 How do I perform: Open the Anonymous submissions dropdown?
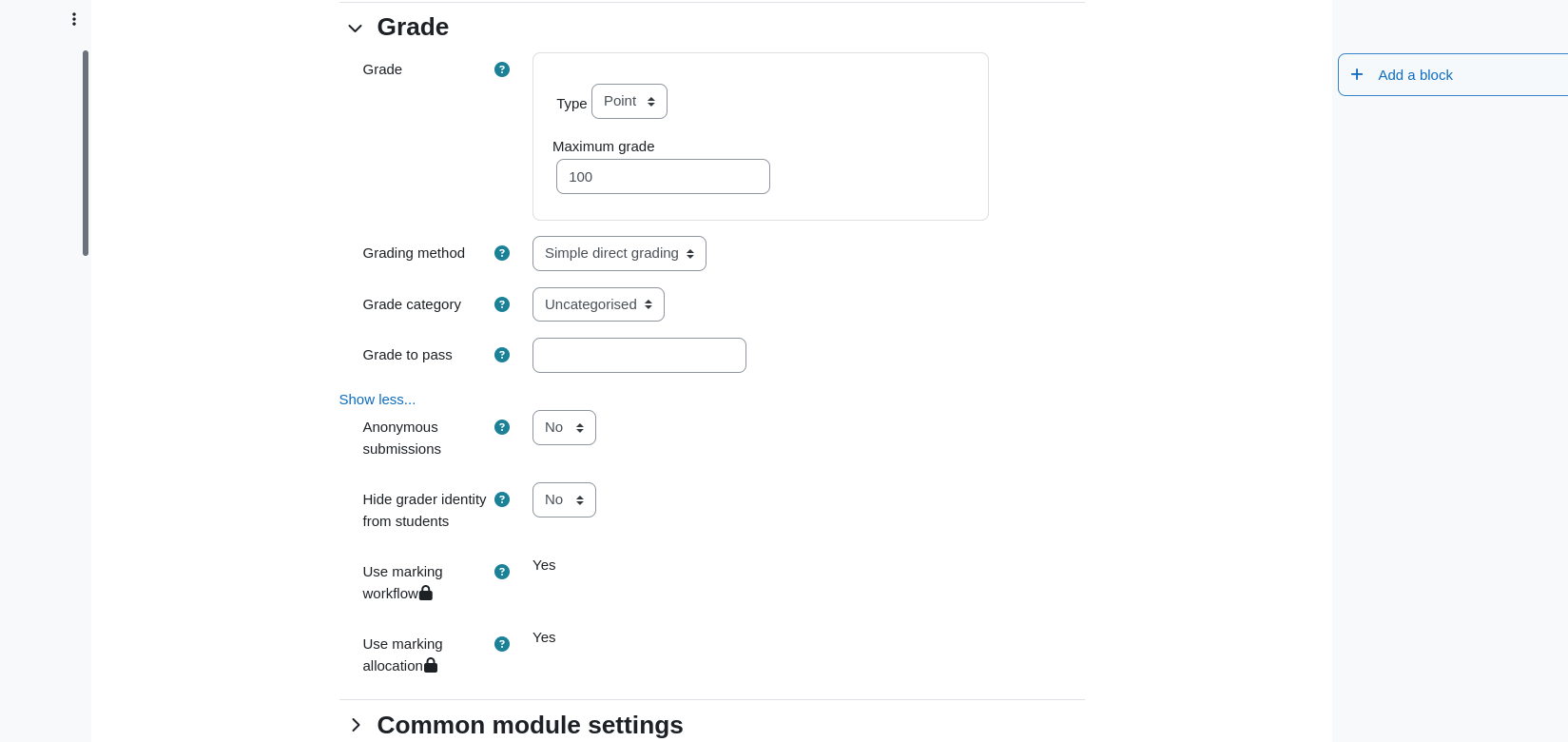[x=564, y=427]
